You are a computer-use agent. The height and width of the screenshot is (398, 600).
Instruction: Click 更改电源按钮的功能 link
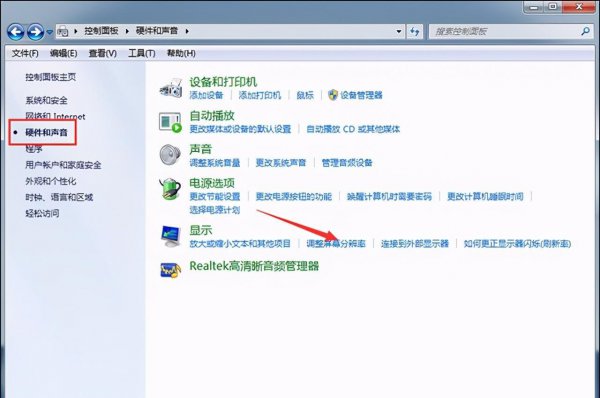coord(293,197)
